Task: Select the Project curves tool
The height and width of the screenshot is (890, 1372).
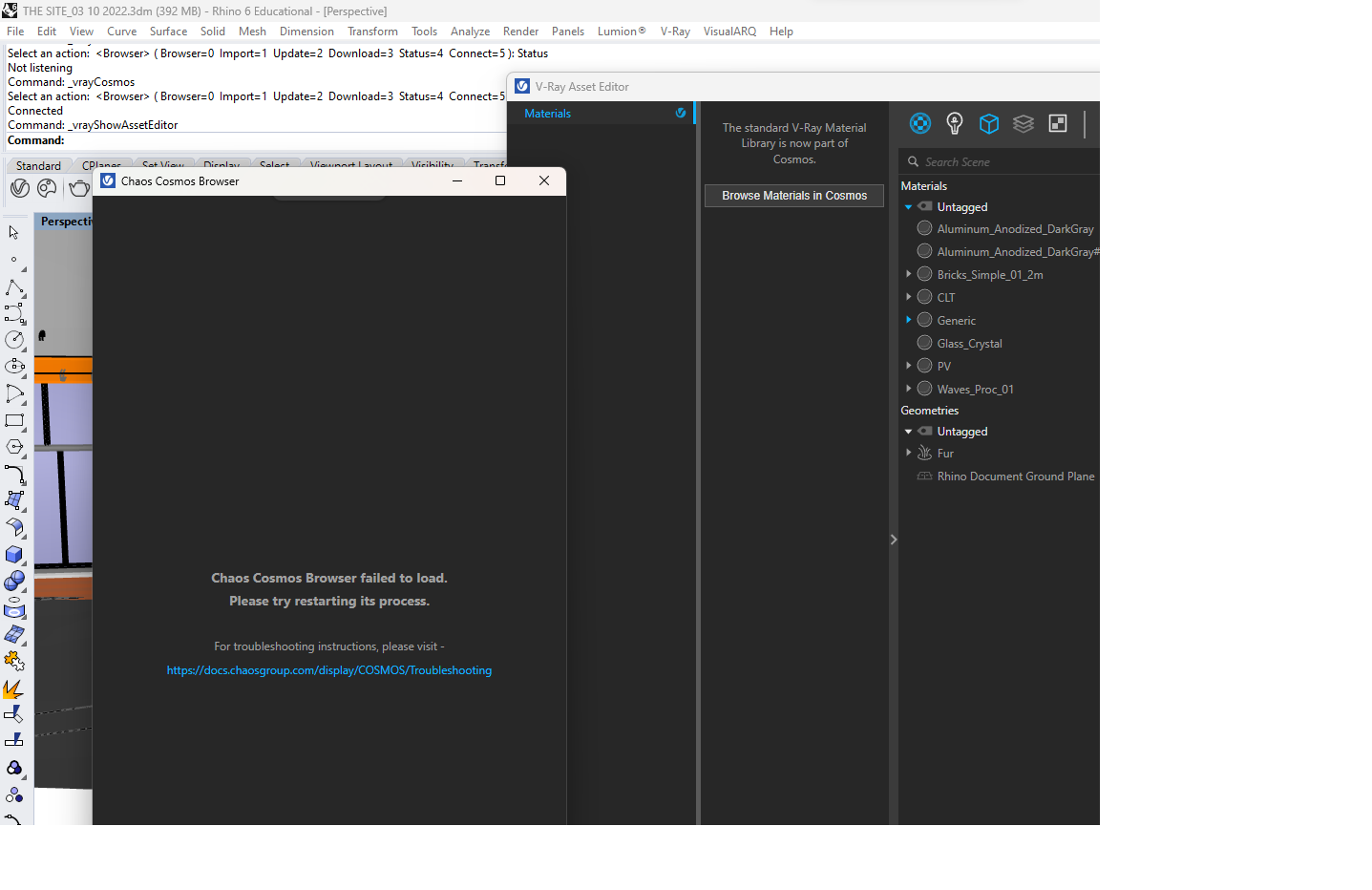Action: 14,608
